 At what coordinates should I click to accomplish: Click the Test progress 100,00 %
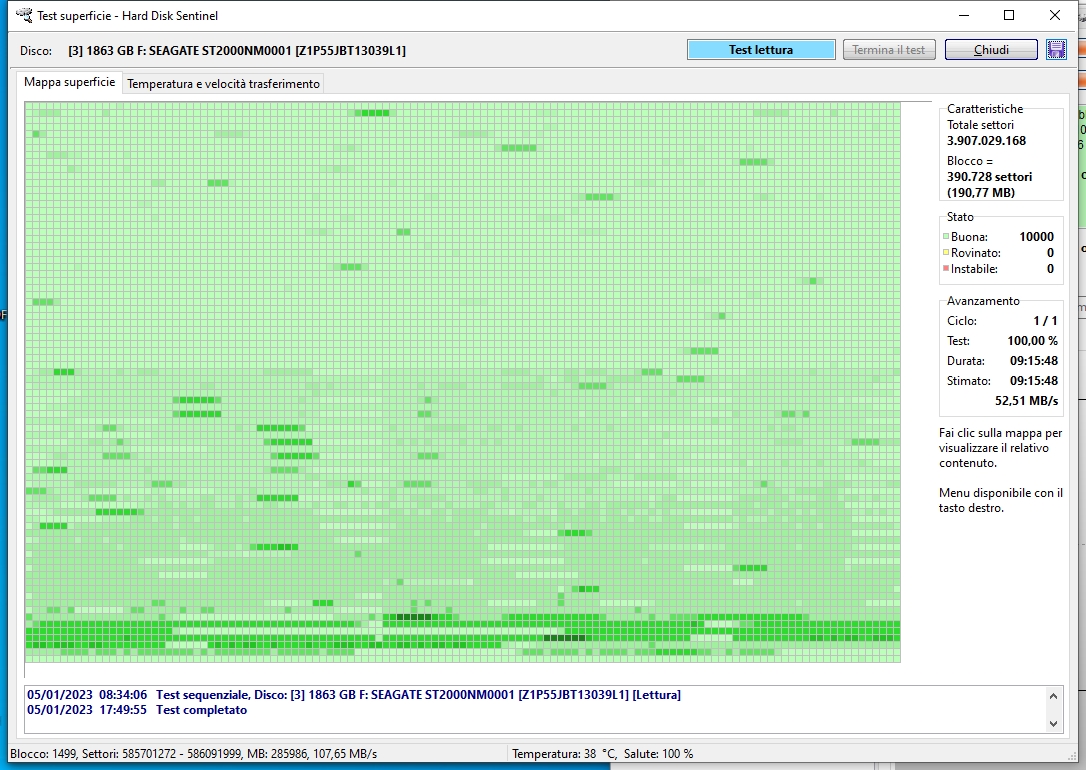coord(1032,341)
